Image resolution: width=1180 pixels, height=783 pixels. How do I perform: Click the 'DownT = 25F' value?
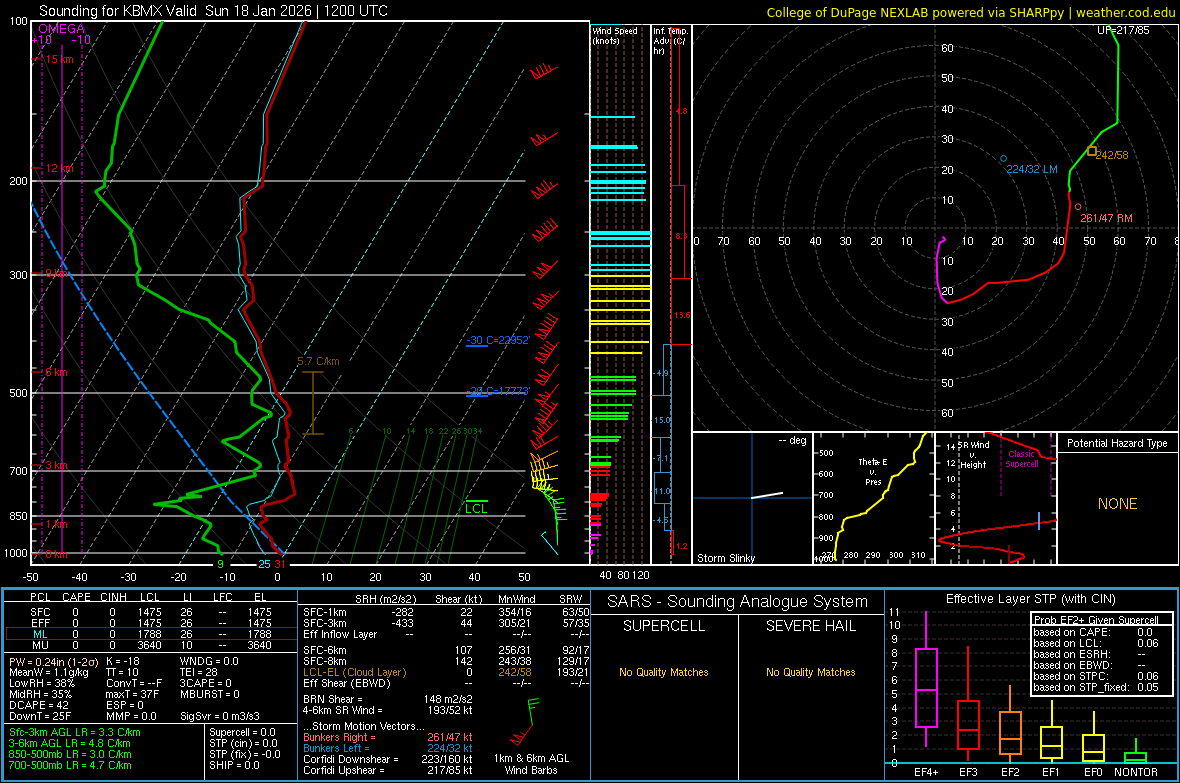[x=41, y=716]
